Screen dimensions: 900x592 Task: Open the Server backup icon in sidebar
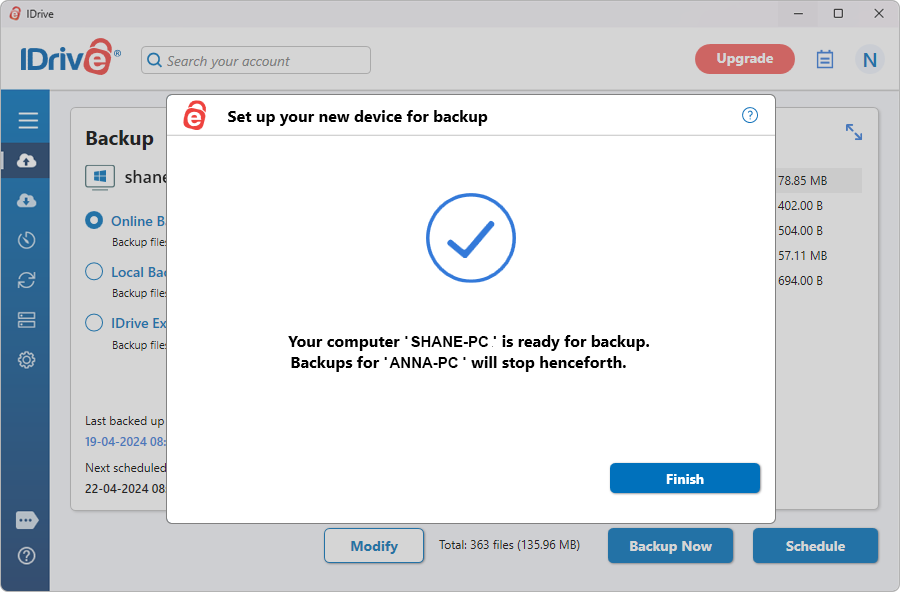(x=27, y=320)
